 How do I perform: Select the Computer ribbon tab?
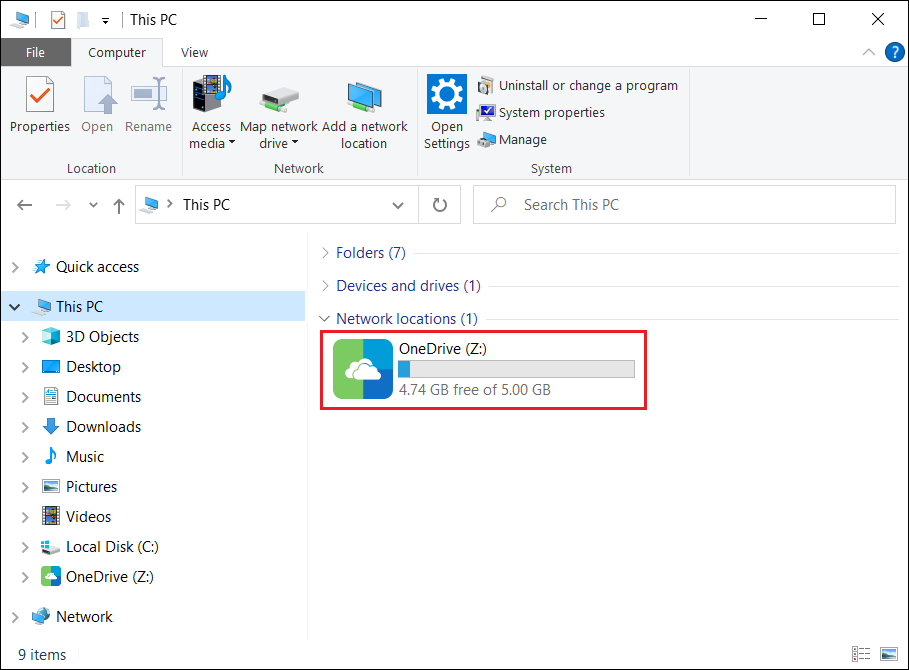117,52
